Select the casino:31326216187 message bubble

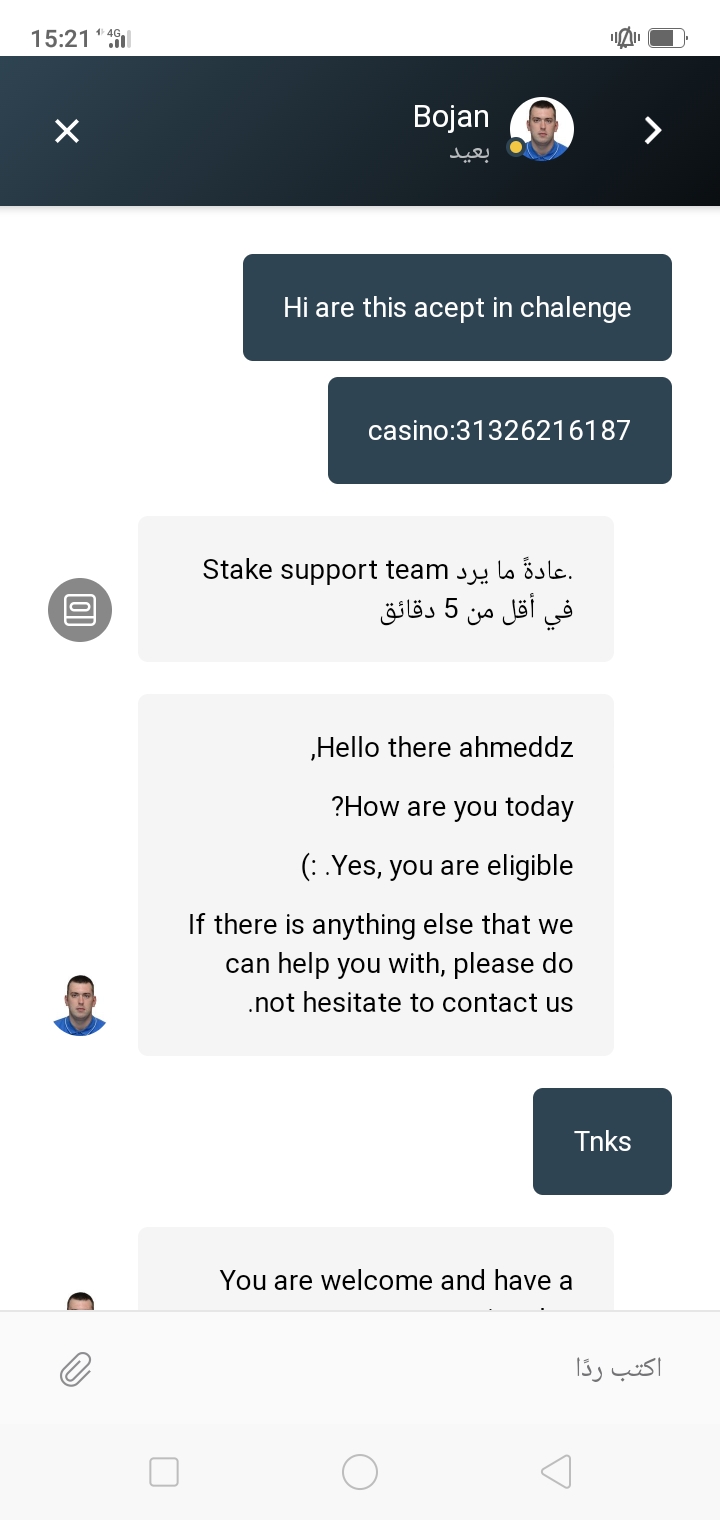(x=500, y=430)
